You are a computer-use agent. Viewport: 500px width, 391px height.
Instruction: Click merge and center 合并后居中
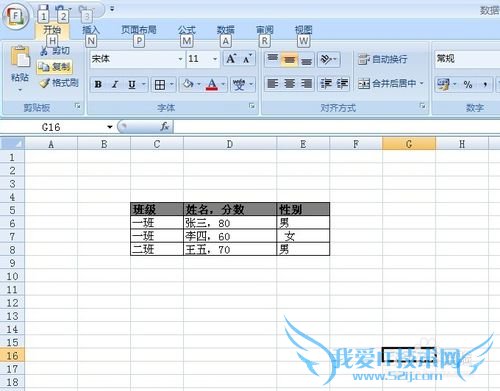pyautogui.click(x=387, y=83)
